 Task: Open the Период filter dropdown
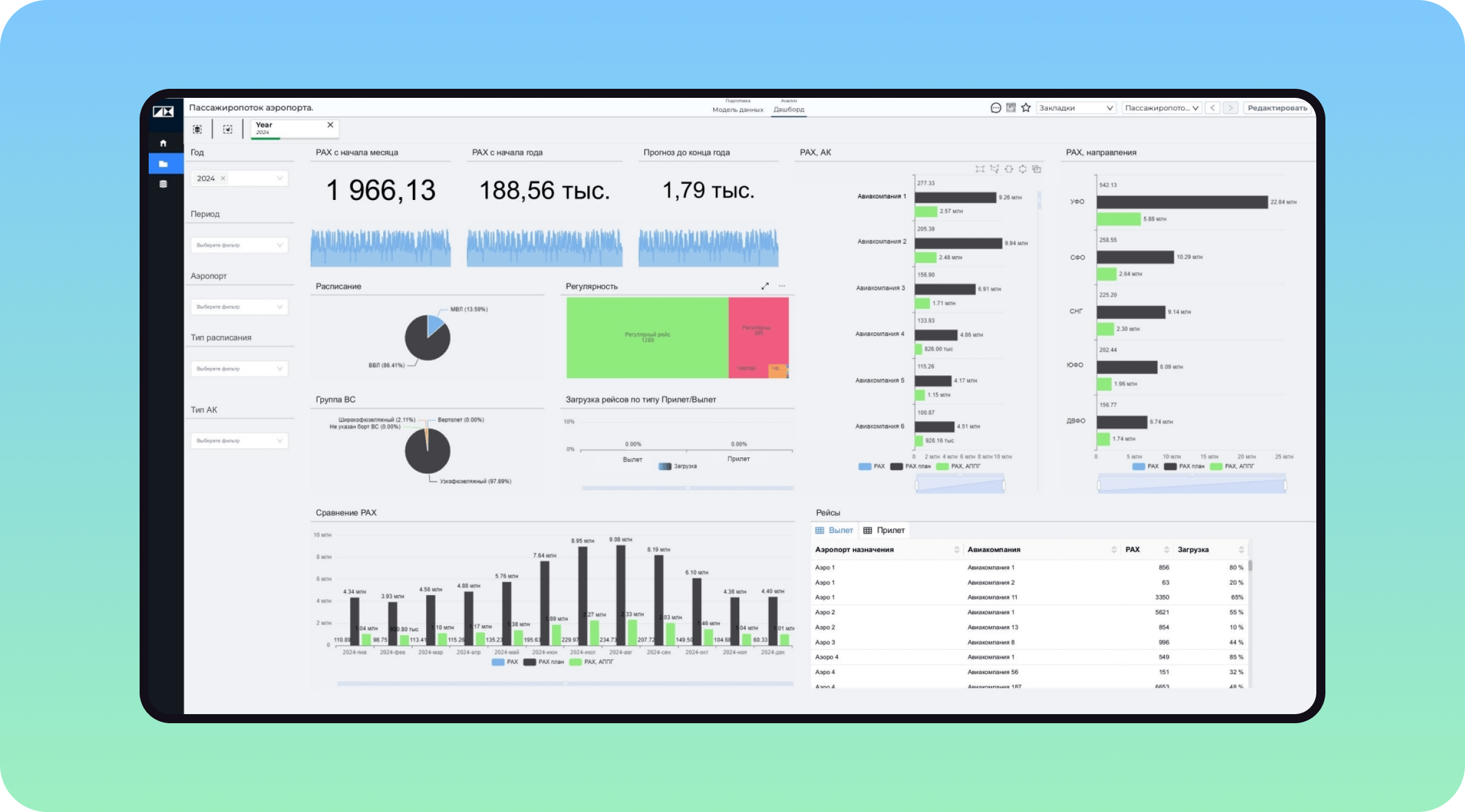pyautogui.click(x=239, y=245)
